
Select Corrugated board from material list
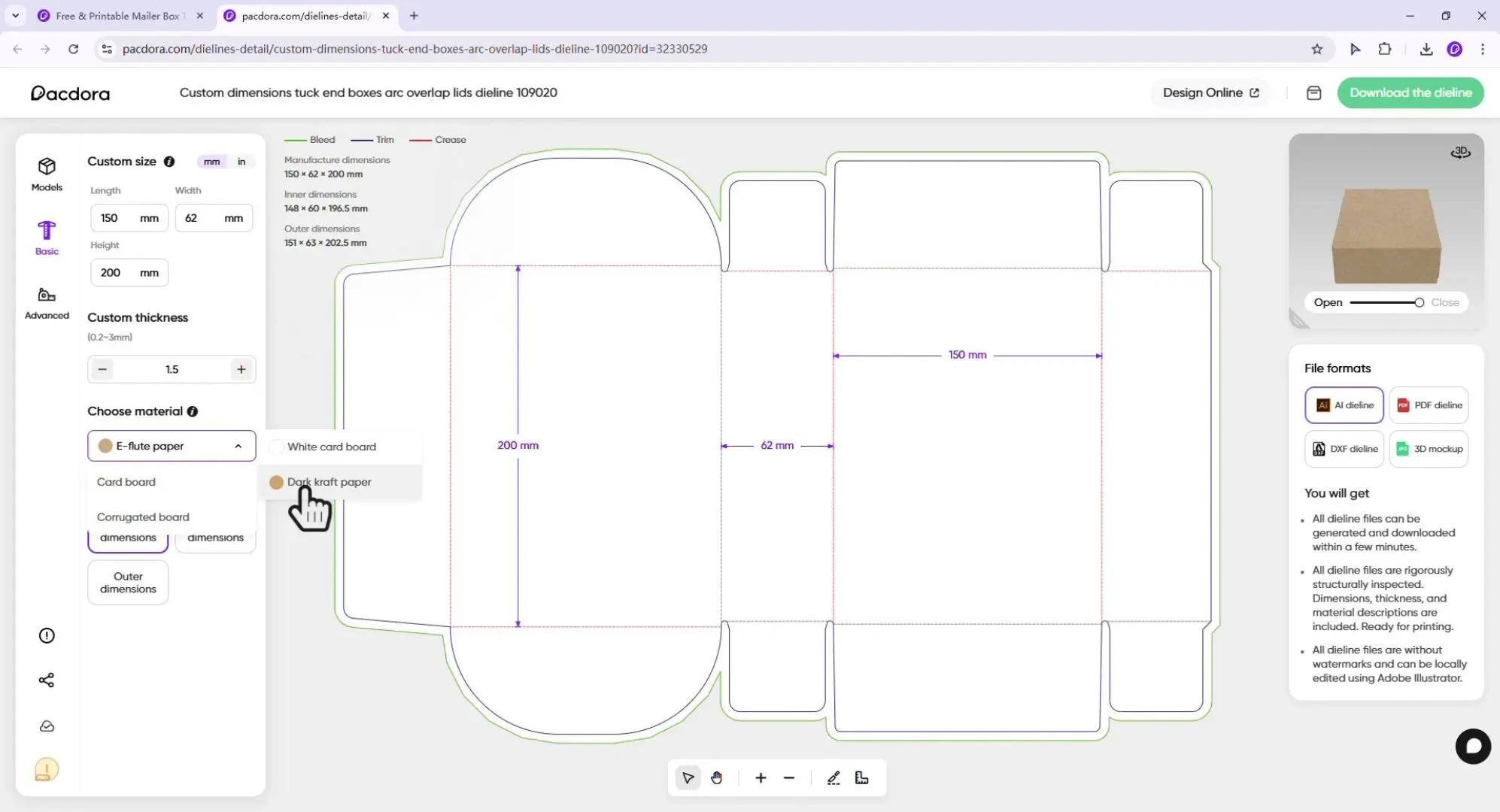(143, 517)
